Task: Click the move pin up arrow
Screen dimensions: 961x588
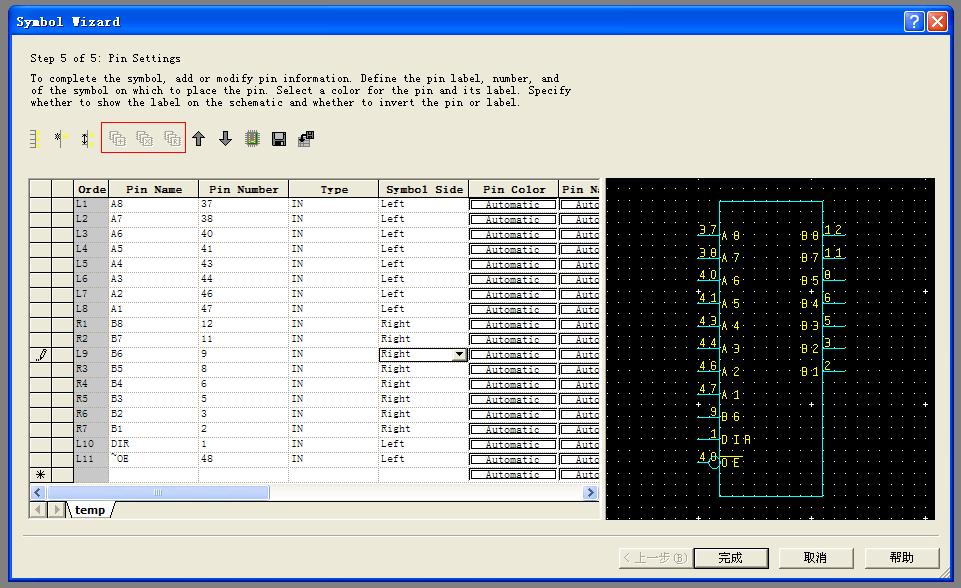Action: 199,139
